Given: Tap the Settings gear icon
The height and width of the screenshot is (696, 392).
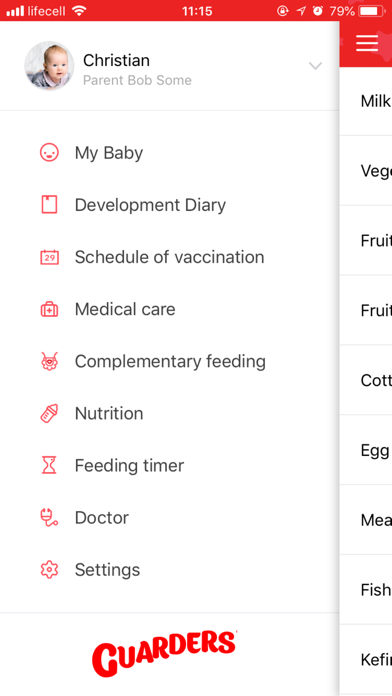Looking at the screenshot, I should pyautogui.click(x=49, y=569).
